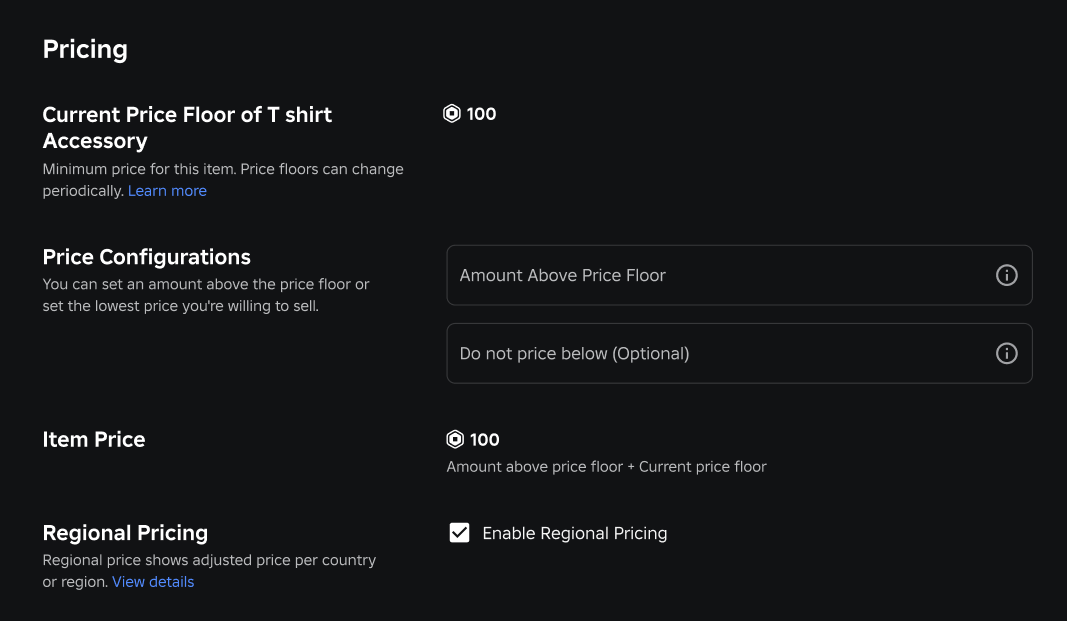Click the Pricing section heading
This screenshot has height=621, width=1067.
[x=85, y=49]
